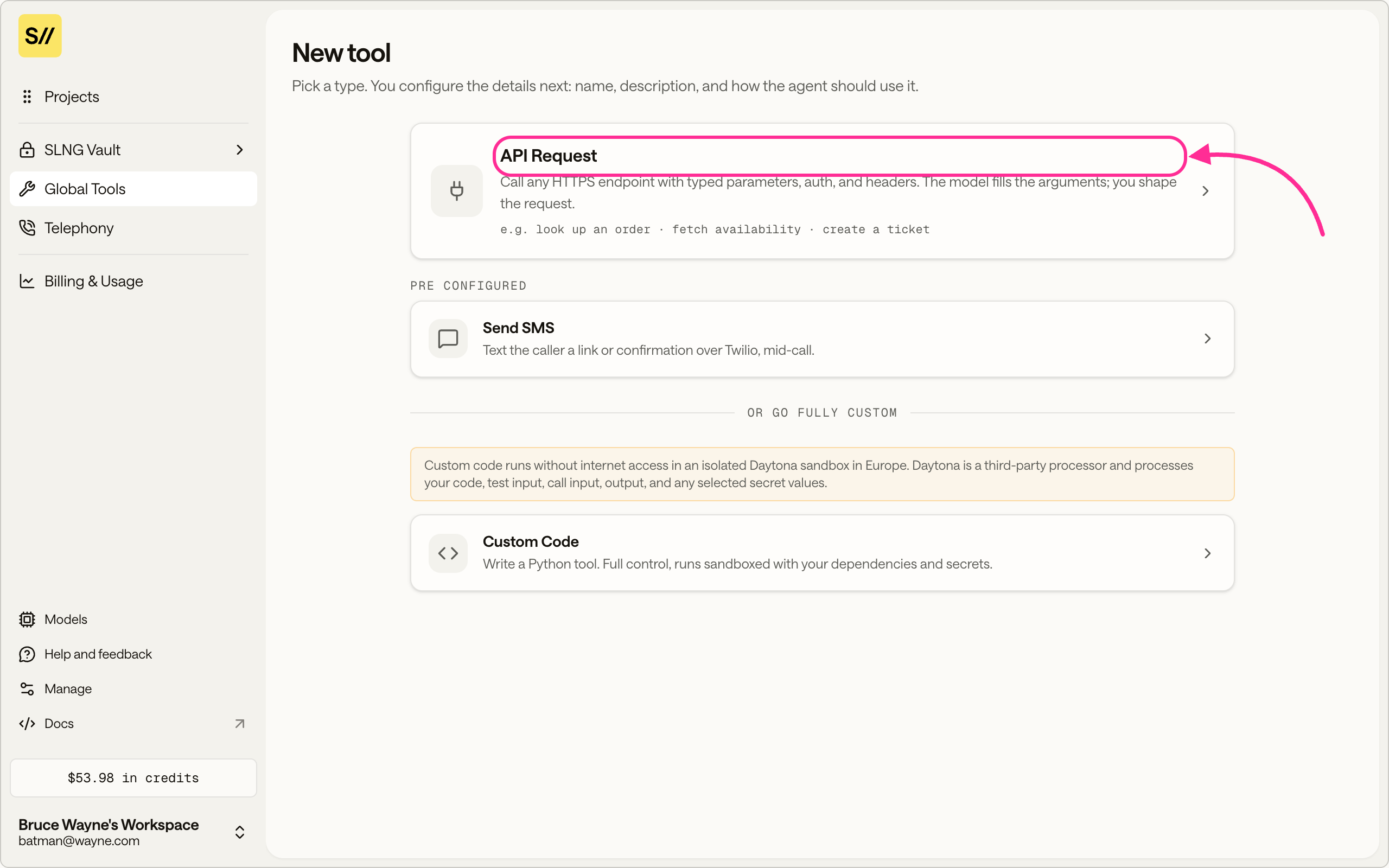Click the Docs external link arrow
The width and height of the screenshot is (1389, 868).
click(240, 723)
